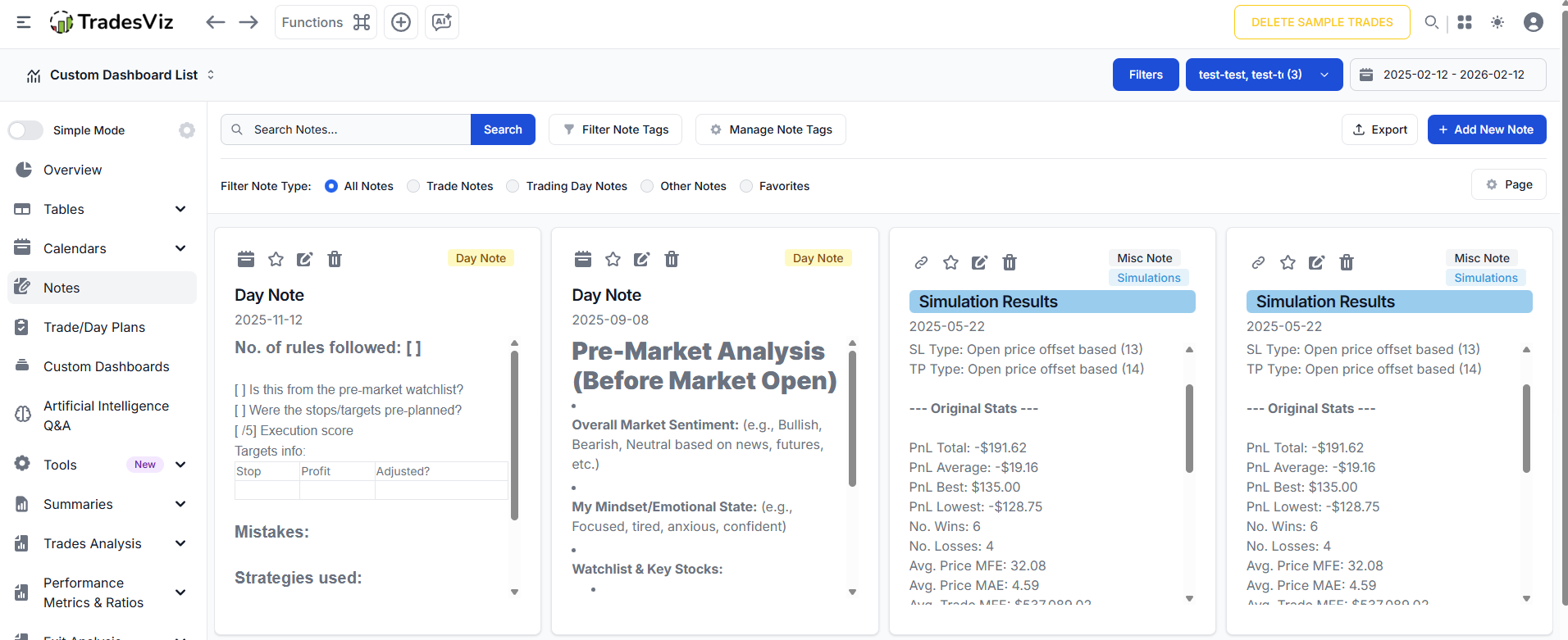1568x640 pixels.
Task: Open calendar icon on 2025-11-12 Day Note
Action: click(x=246, y=259)
